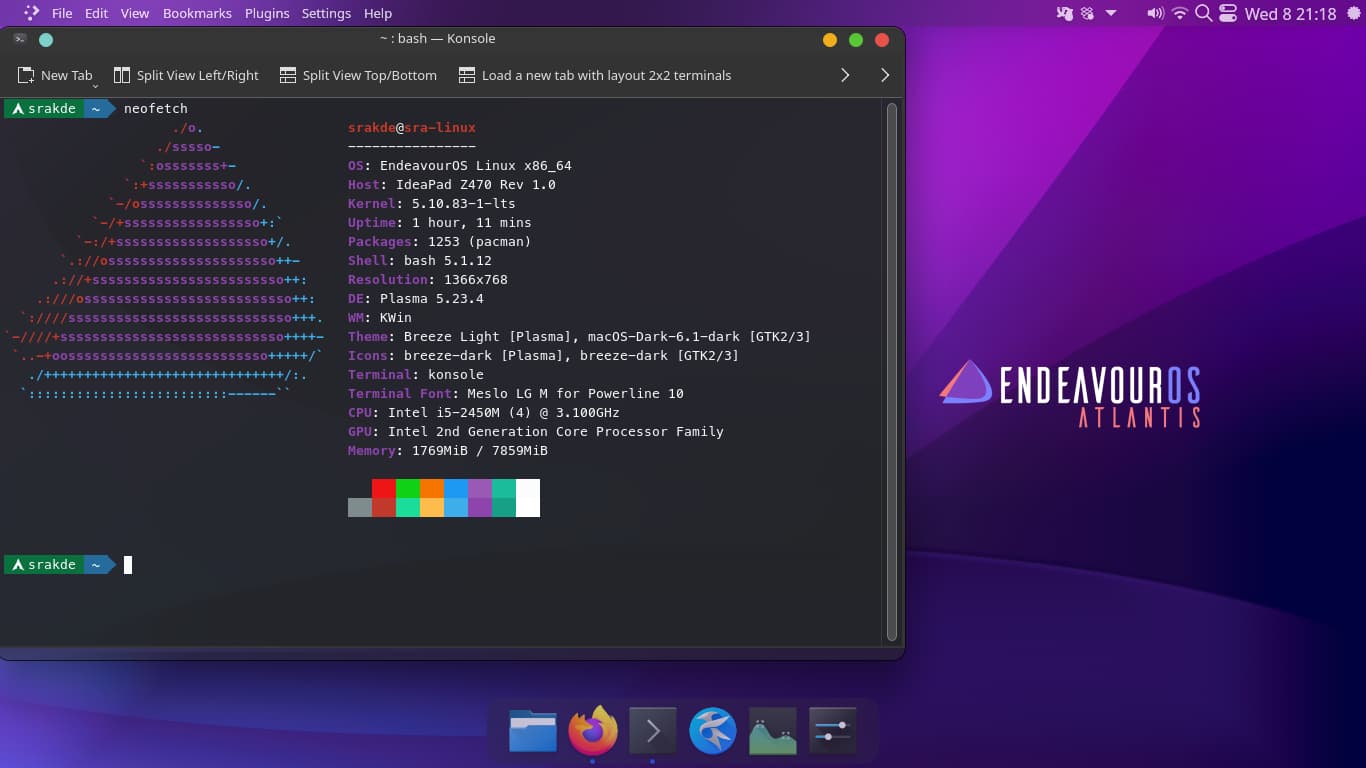
Task: Click the KDE logo in the top panel
Action: pos(31,13)
